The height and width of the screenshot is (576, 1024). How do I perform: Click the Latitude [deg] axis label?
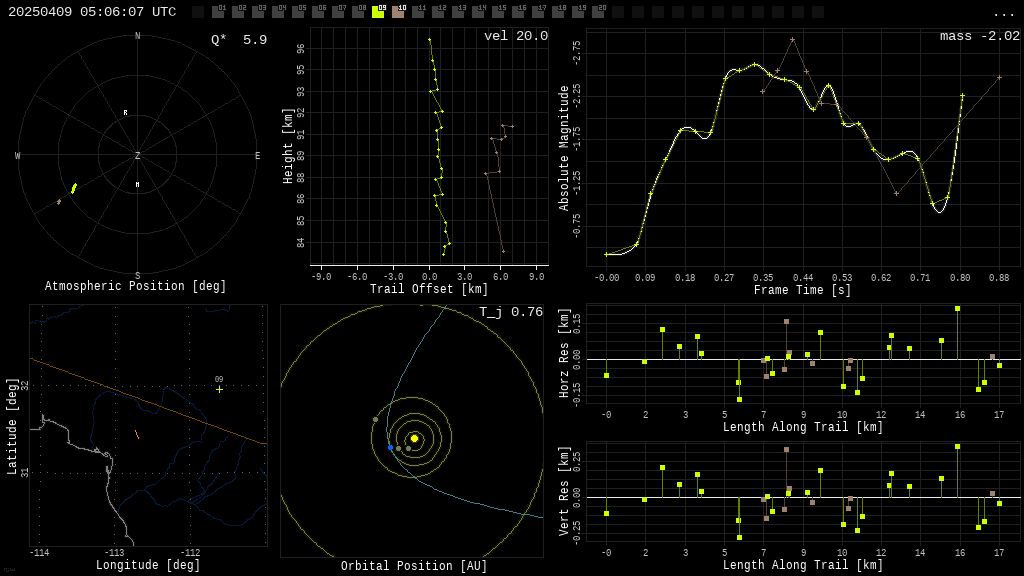12,426
